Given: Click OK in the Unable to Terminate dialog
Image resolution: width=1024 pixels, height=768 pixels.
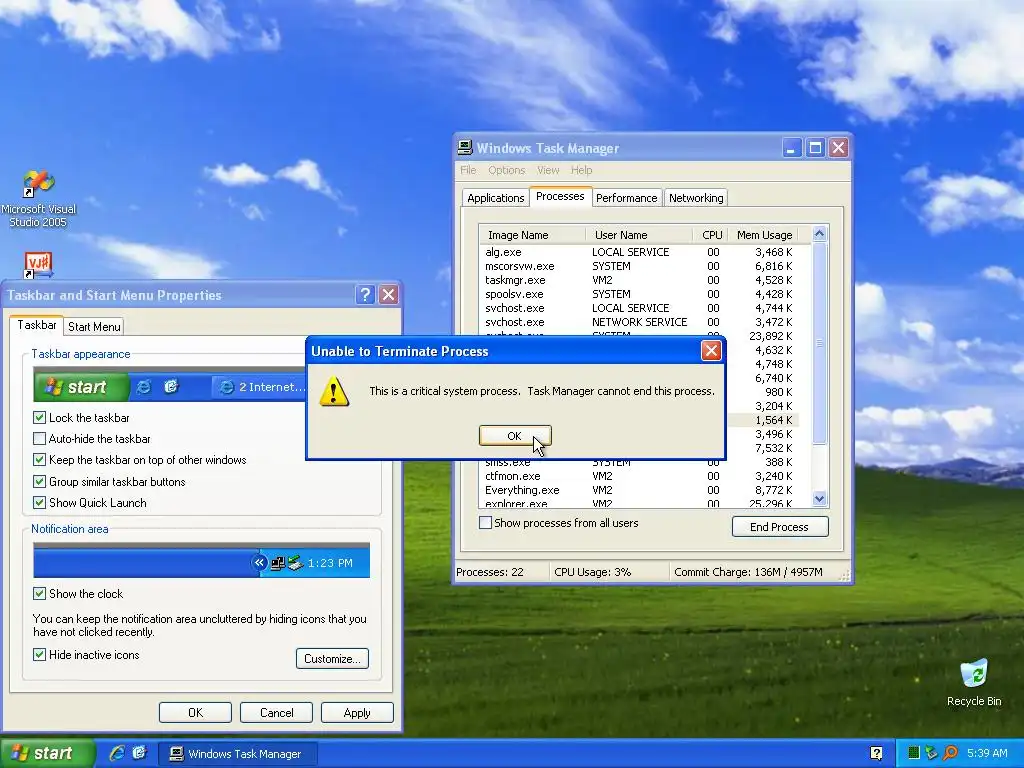Looking at the screenshot, I should point(515,436).
